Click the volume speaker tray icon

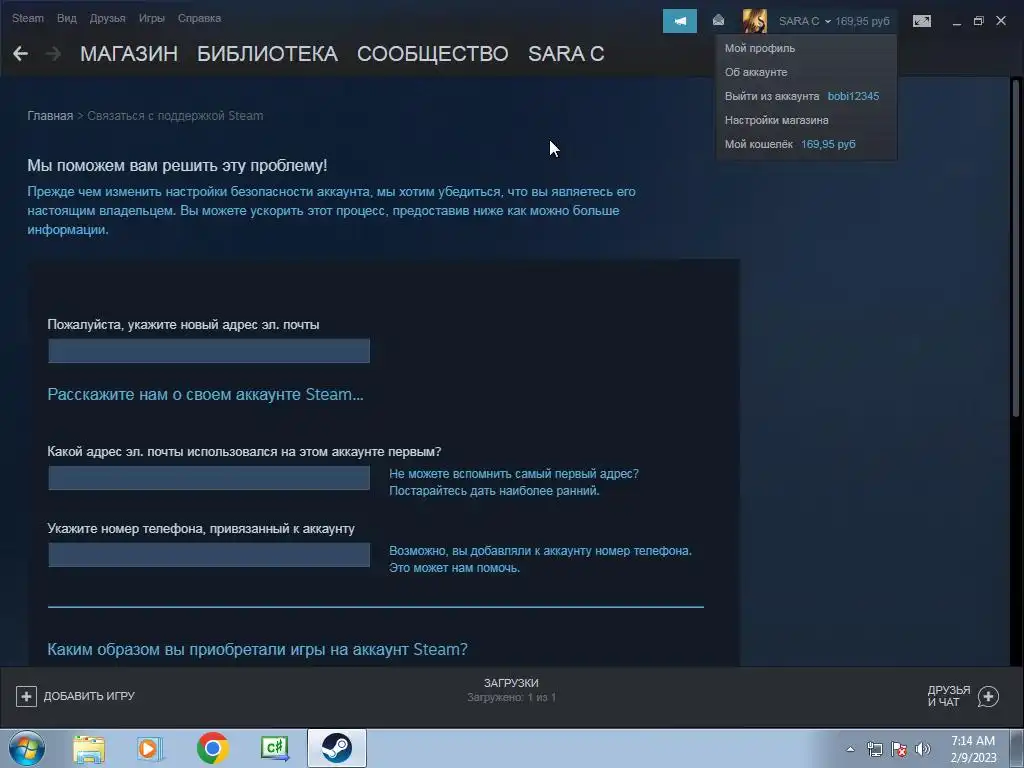point(923,749)
